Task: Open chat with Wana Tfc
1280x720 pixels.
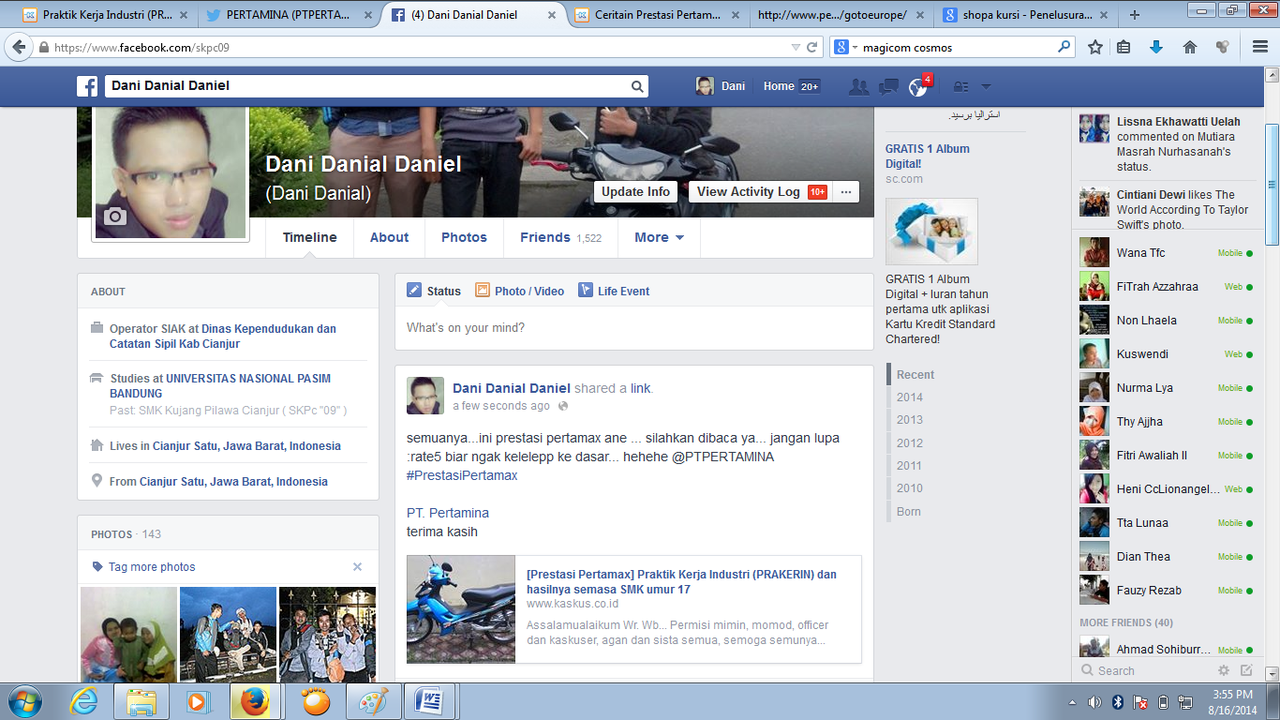Action: click(1166, 253)
